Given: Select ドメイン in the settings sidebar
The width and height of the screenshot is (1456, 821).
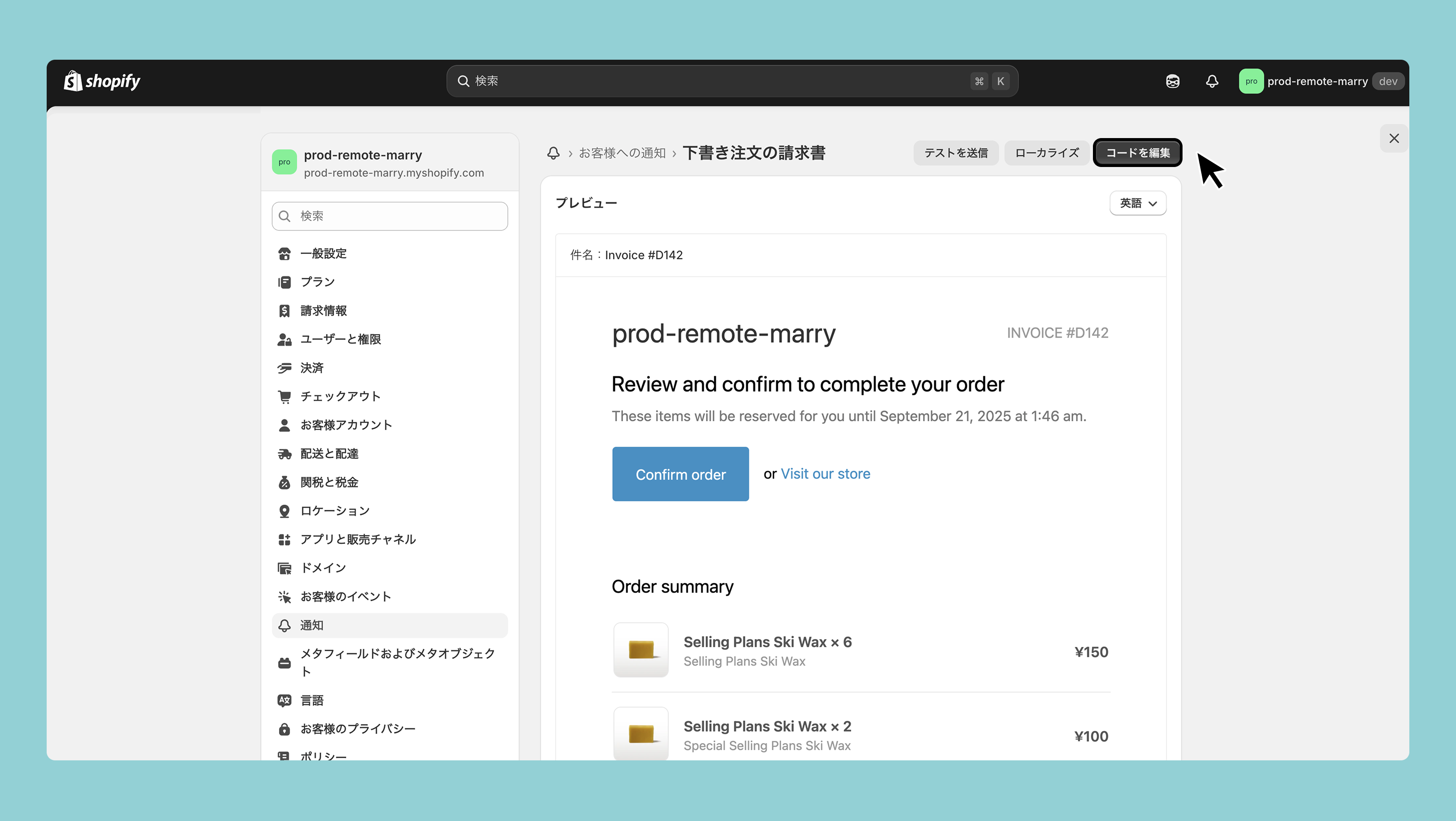Looking at the screenshot, I should pos(323,568).
